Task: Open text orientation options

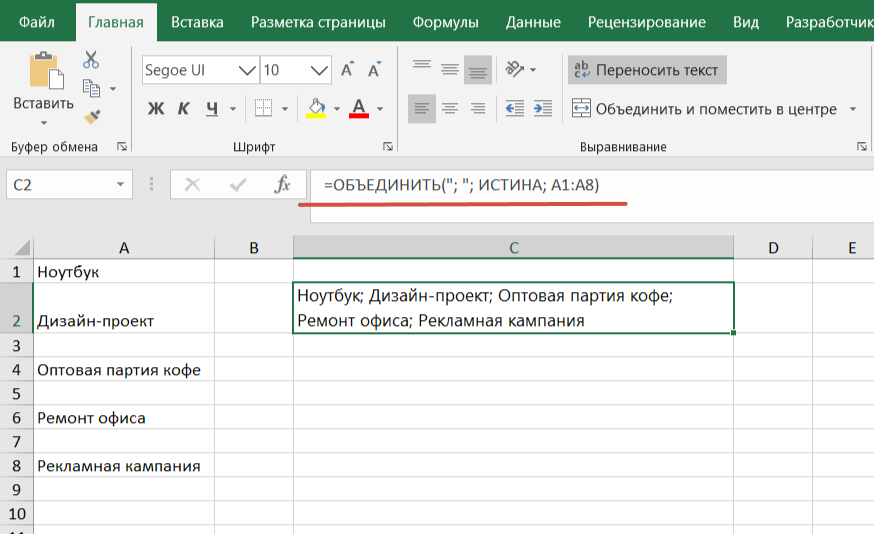Action: pyautogui.click(x=514, y=69)
